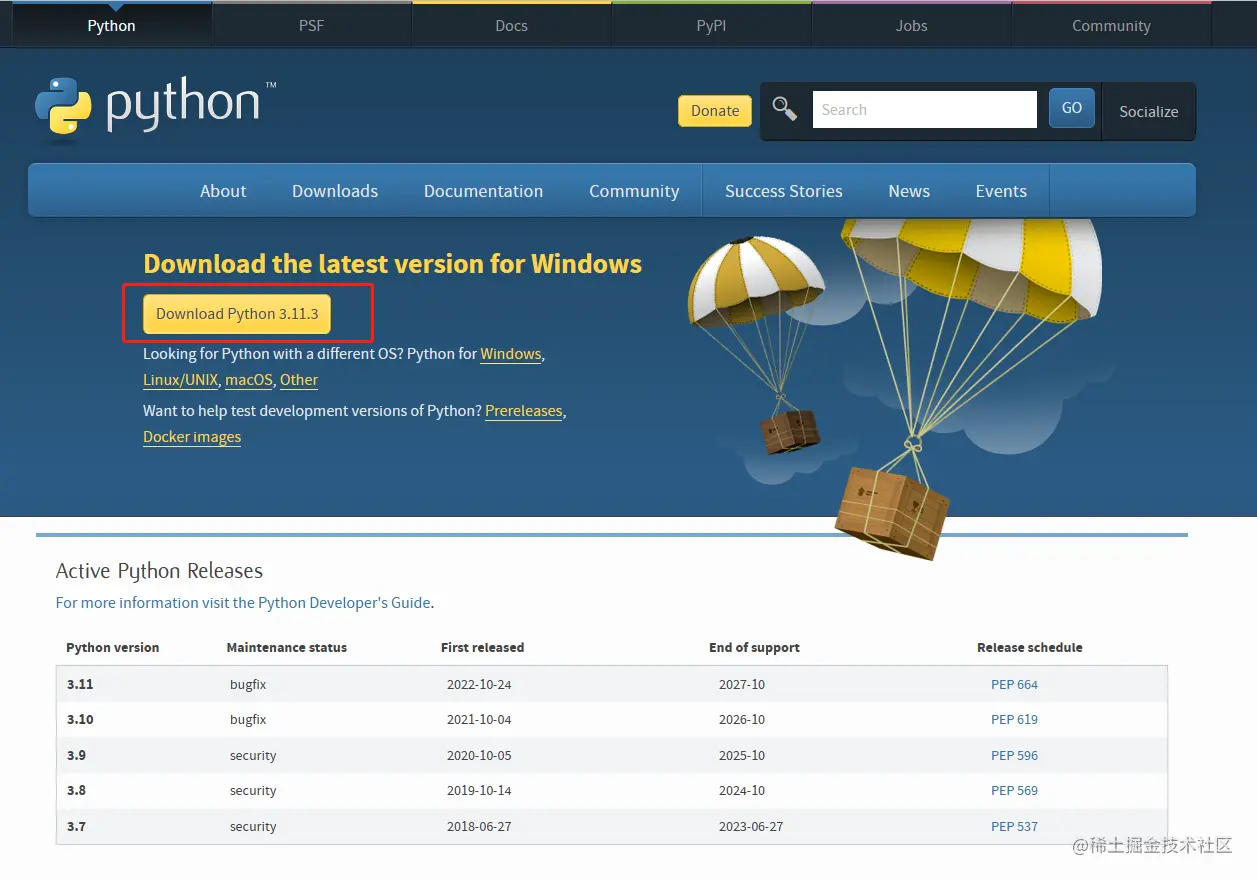
Task: Open the About navigation menu
Action: pos(223,191)
